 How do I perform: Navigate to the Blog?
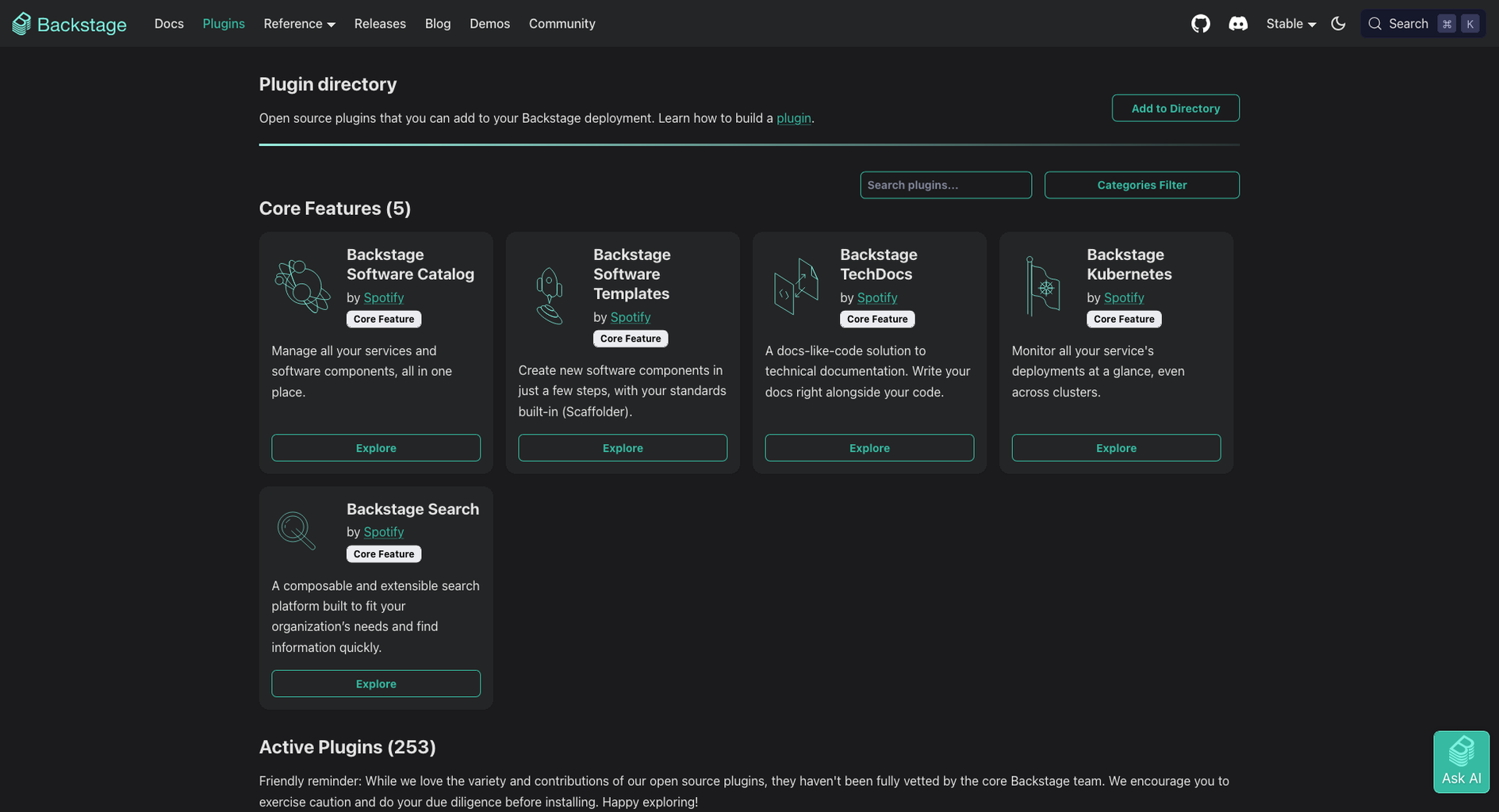coord(438,24)
